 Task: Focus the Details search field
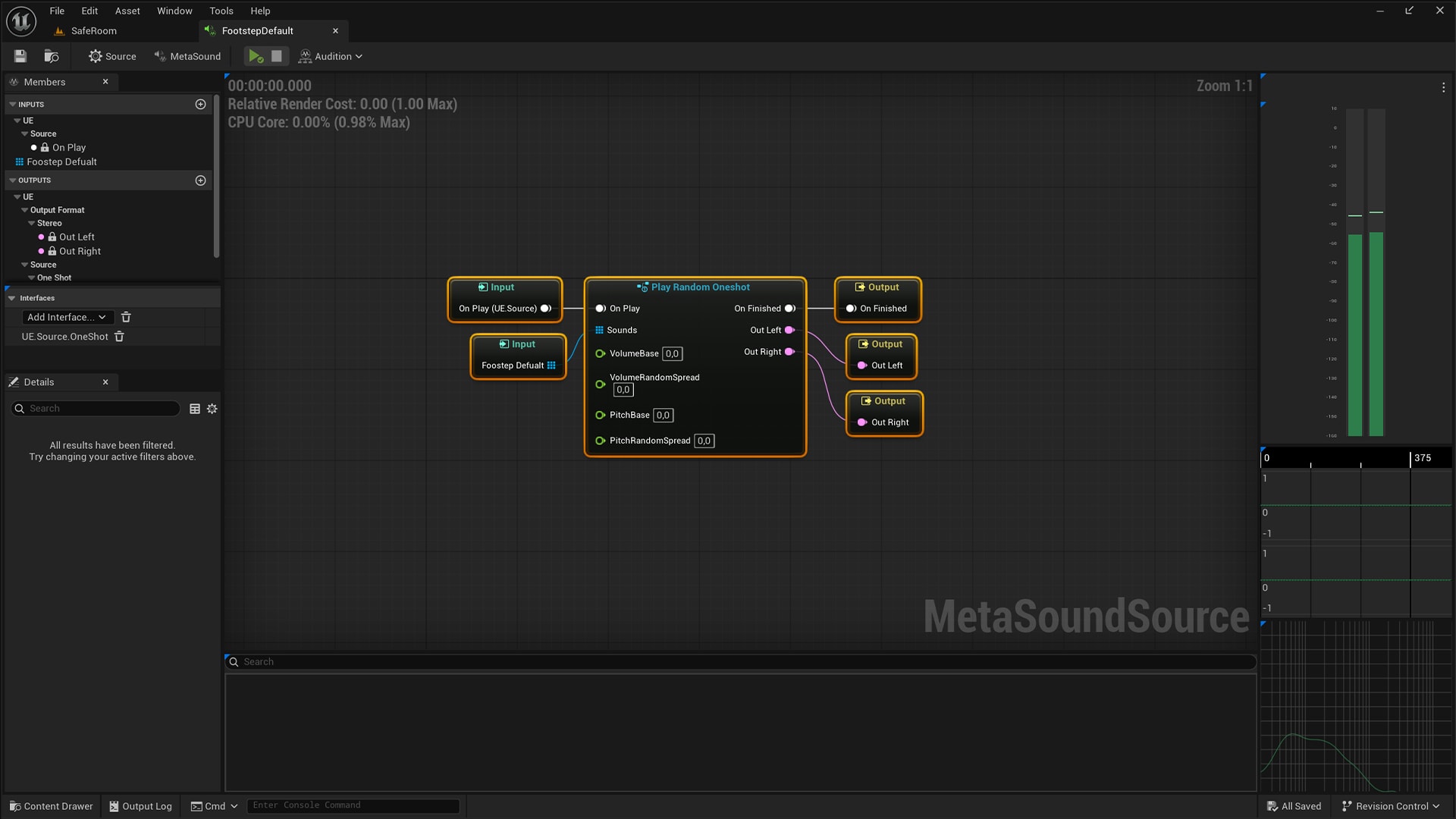pyautogui.click(x=96, y=409)
